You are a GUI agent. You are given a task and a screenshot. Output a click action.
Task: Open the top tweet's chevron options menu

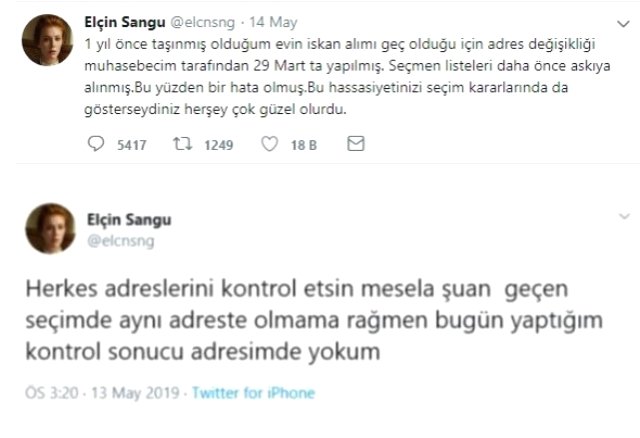pos(624,20)
